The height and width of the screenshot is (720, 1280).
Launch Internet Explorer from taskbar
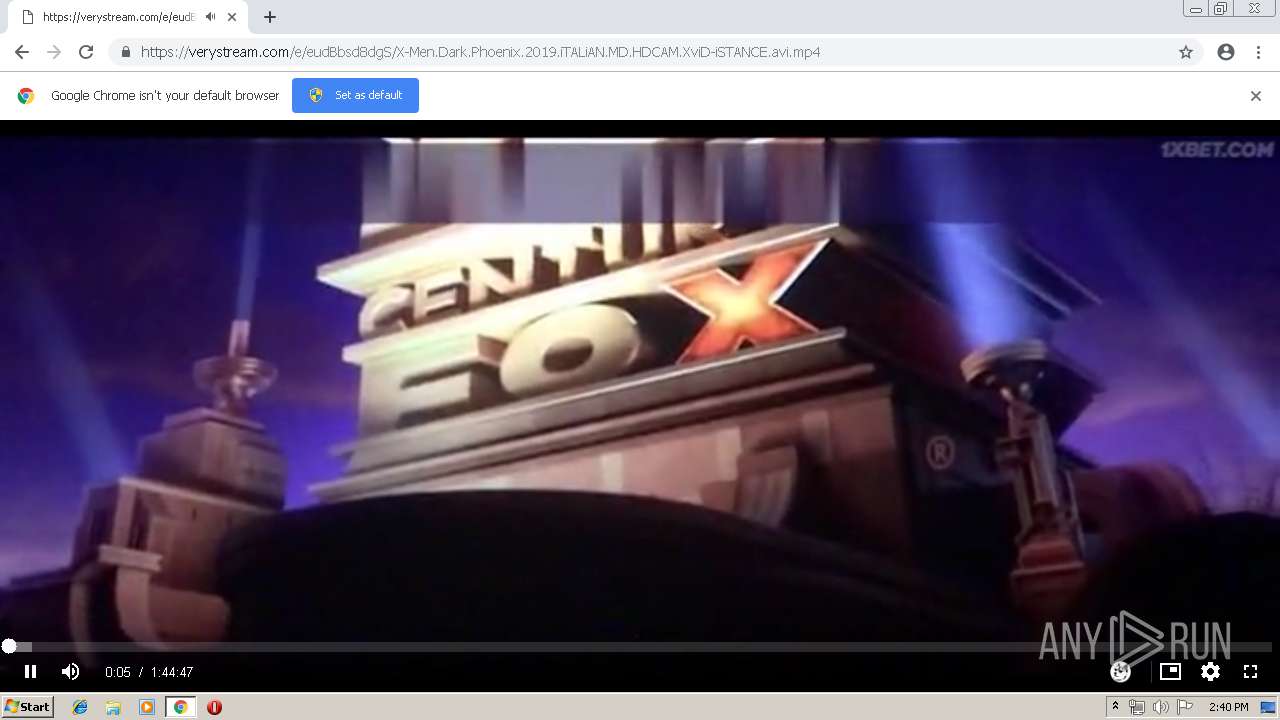80,707
